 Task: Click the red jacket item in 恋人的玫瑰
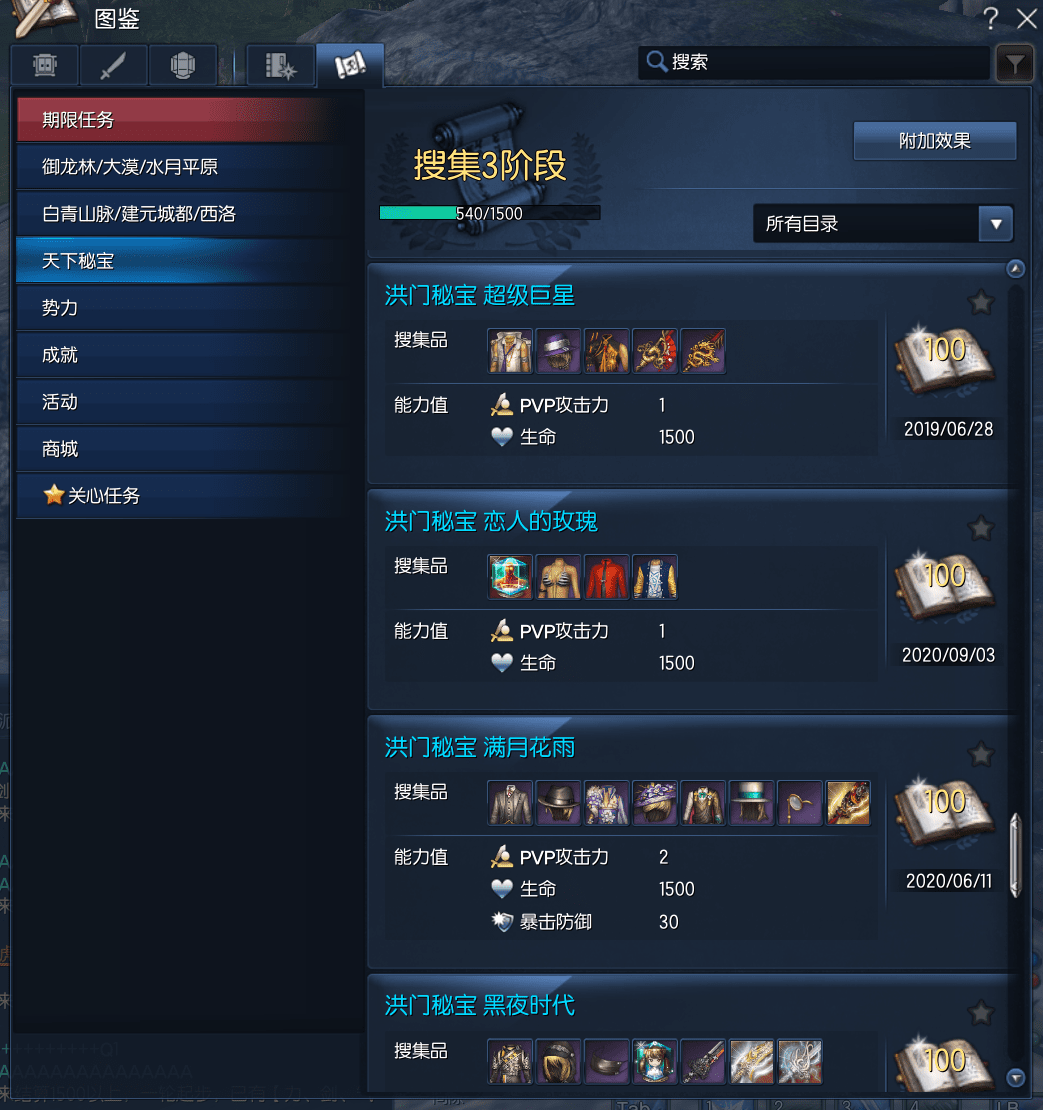coord(606,577)
